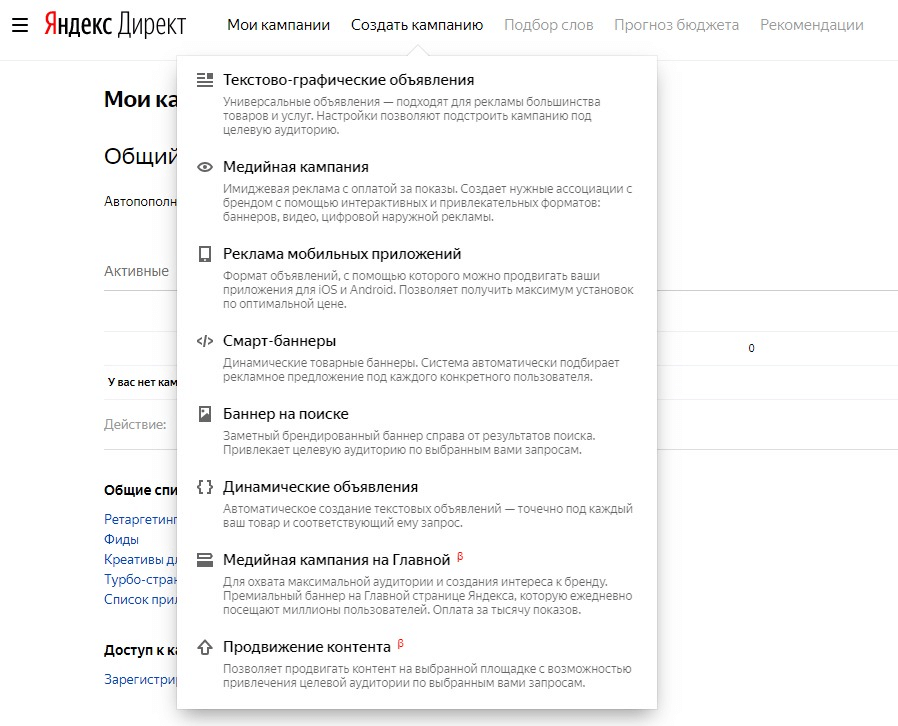This screenshot has width=898, height=726.
Task: Open Подбор слов navigation item
Action: [x=549, y=25]
